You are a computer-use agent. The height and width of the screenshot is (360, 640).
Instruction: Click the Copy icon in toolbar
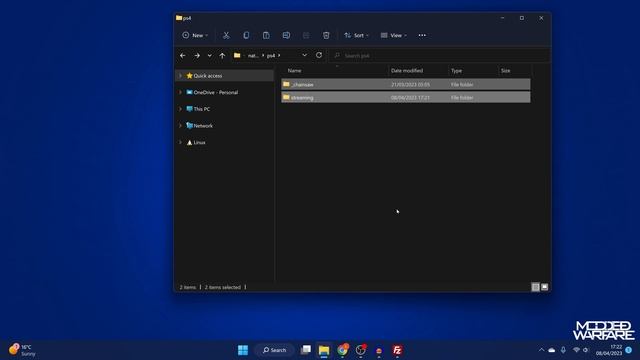[x=246, y=36]
